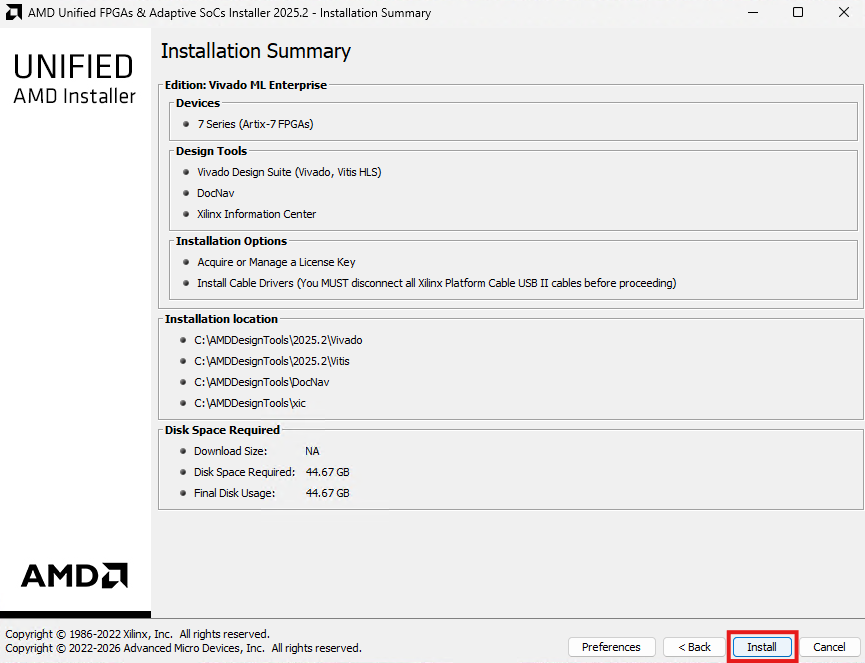
Task: Minimize the installer window
Action: coord(753,12)
